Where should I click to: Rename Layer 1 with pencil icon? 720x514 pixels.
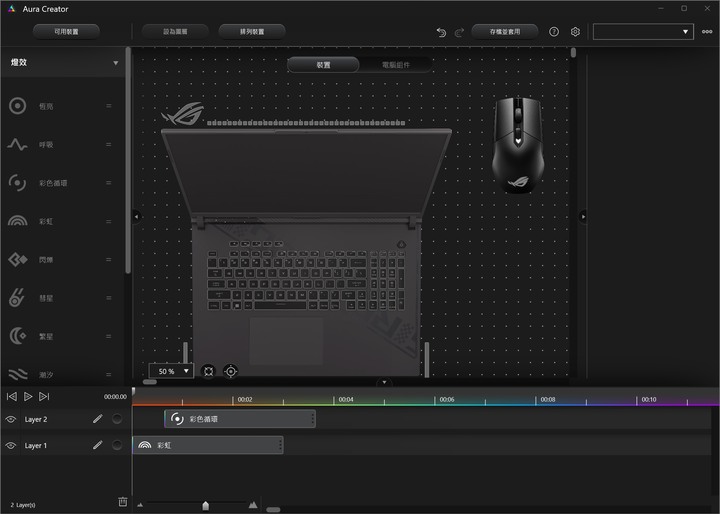click(97, 445)
